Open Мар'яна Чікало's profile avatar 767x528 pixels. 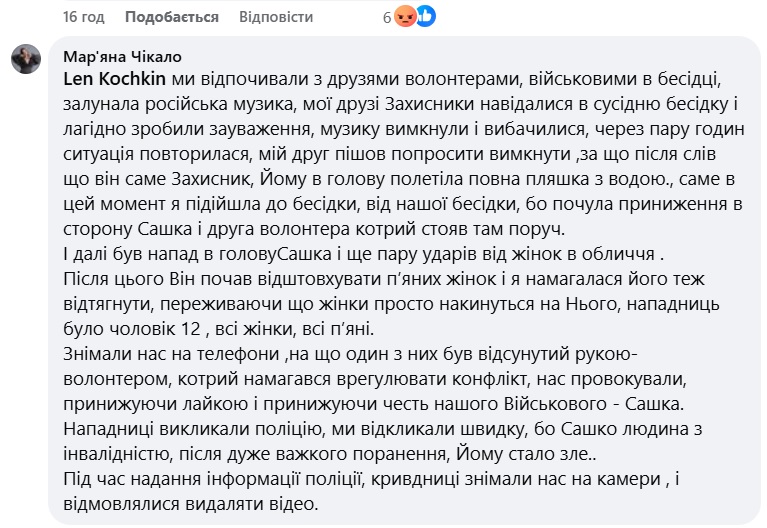coord(26,60)
